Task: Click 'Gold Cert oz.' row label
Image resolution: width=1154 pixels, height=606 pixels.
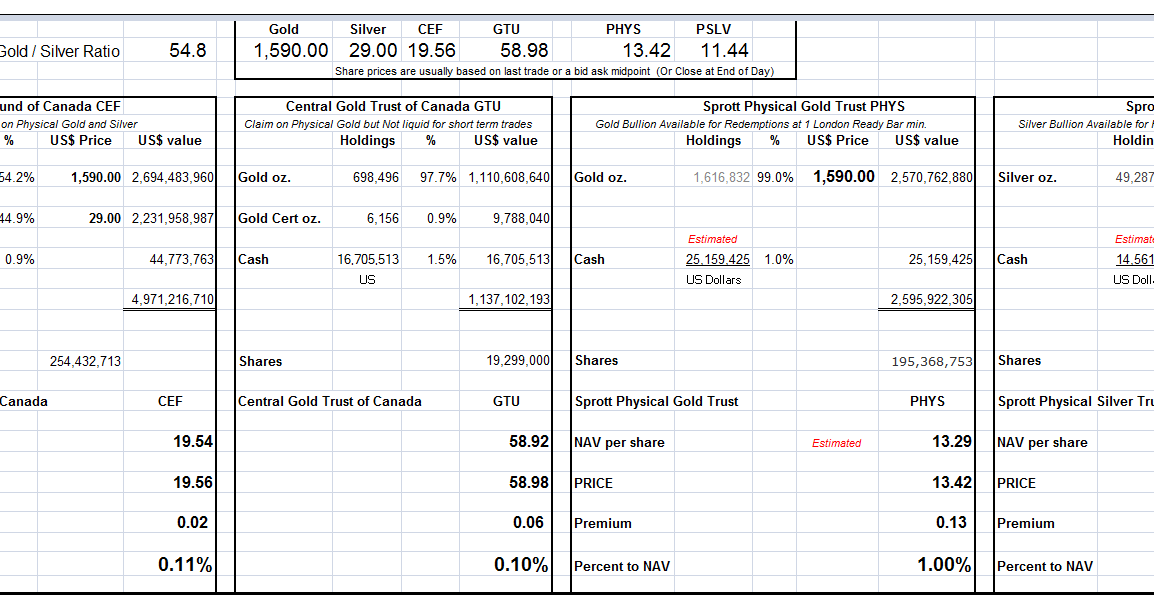Action: pos(280,219)
